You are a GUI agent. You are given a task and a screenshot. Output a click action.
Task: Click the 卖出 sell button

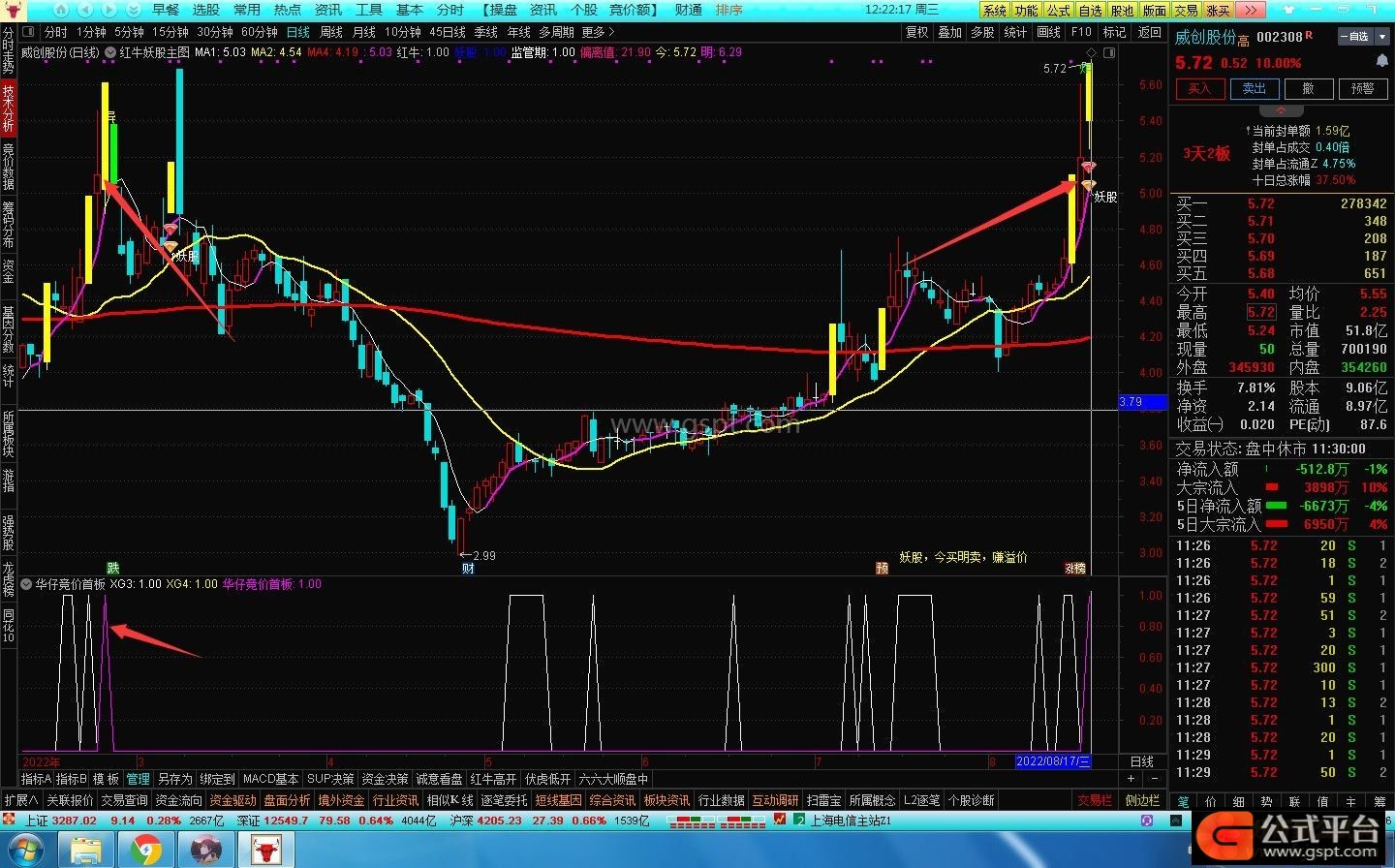(1254, 88)
